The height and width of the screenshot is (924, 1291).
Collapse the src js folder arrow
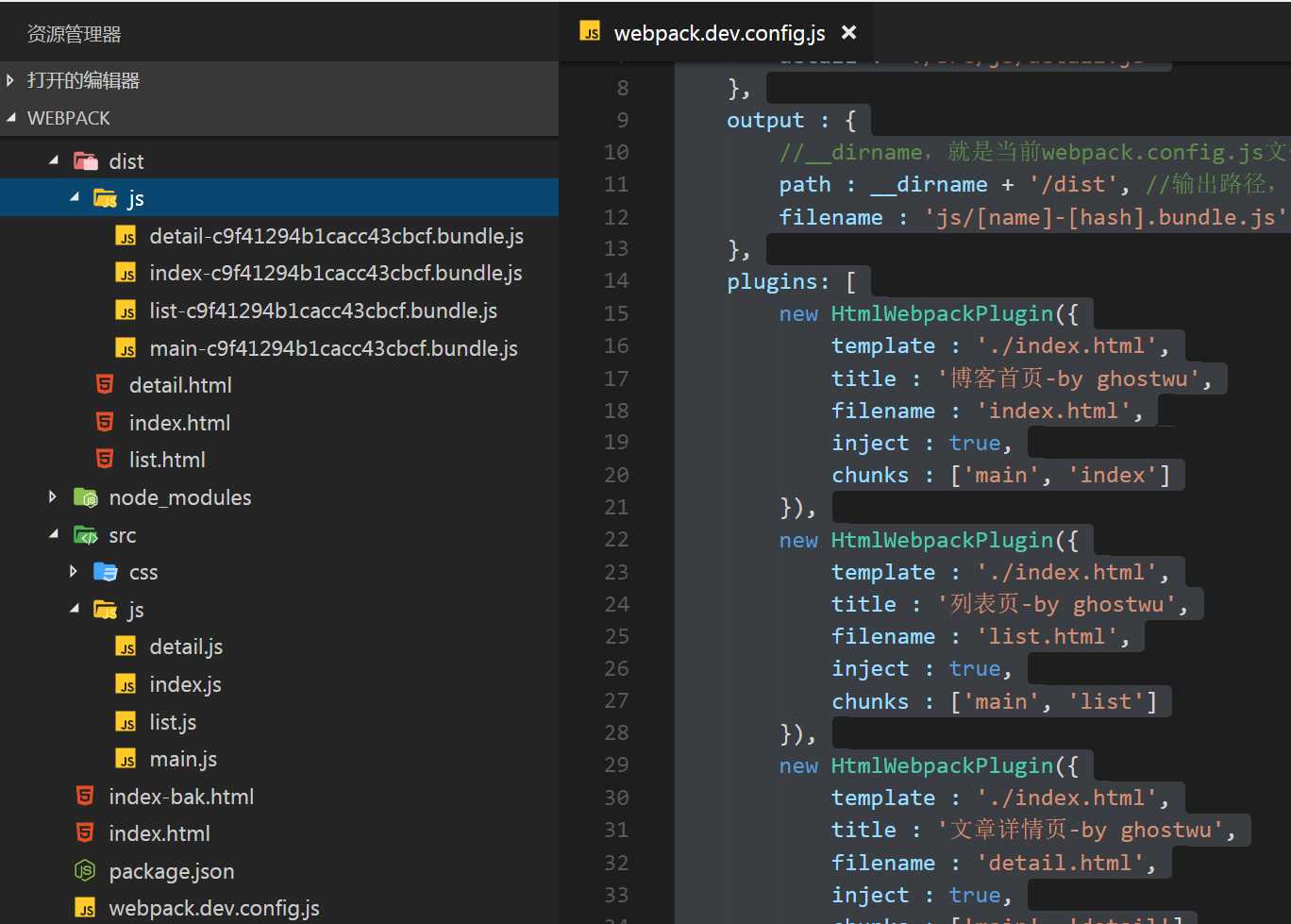[74, 610]
